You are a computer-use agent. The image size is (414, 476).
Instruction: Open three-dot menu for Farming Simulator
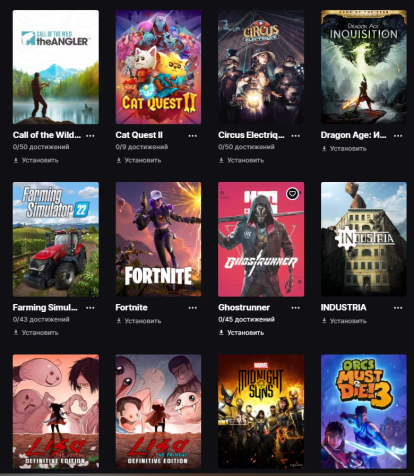coord(90,308)
